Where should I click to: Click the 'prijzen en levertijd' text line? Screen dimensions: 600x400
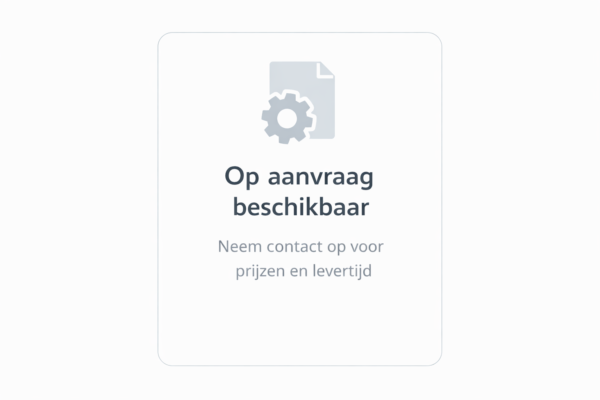[303, 271]
